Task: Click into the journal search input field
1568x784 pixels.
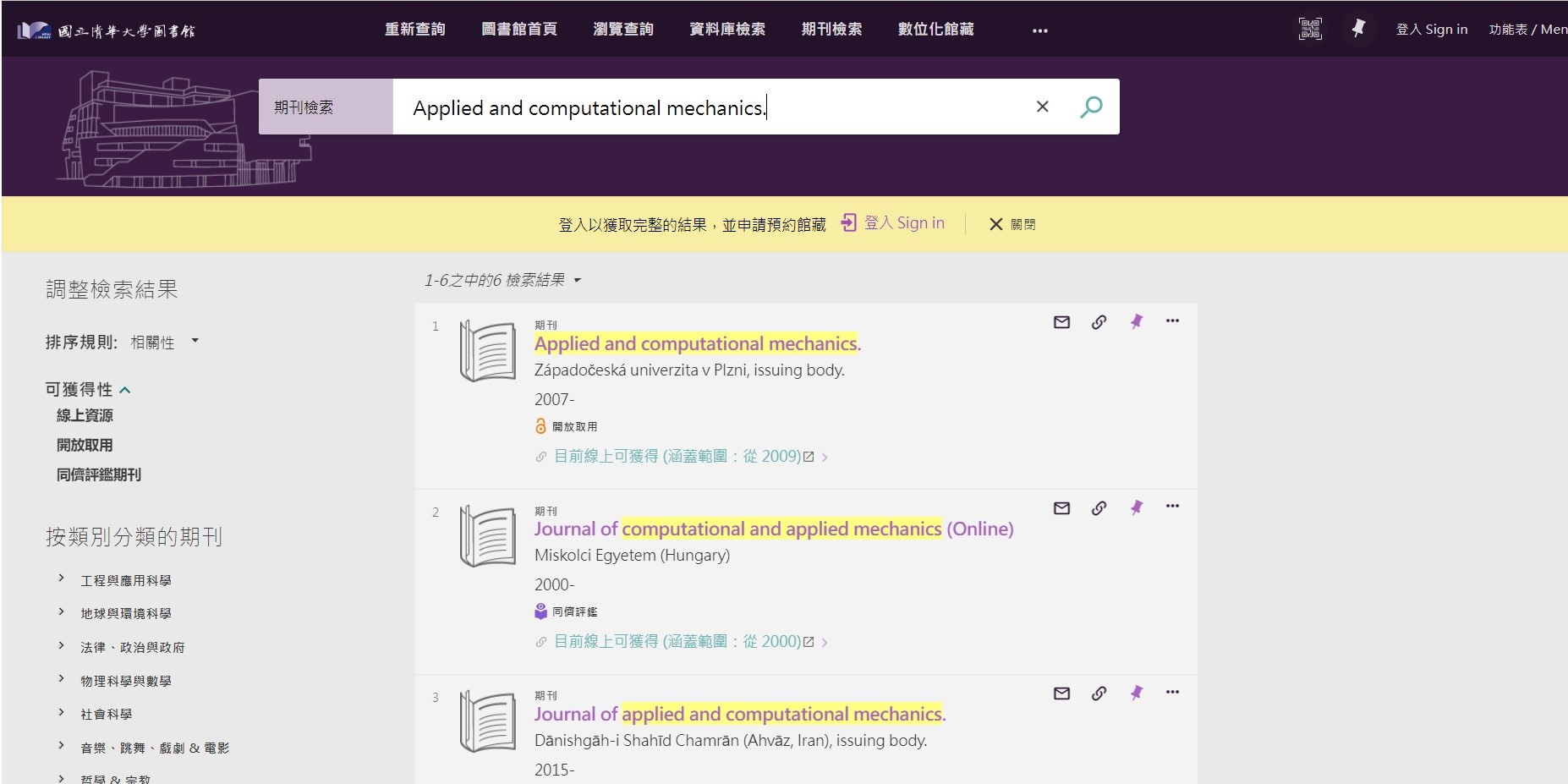Action: pos(710,107)
